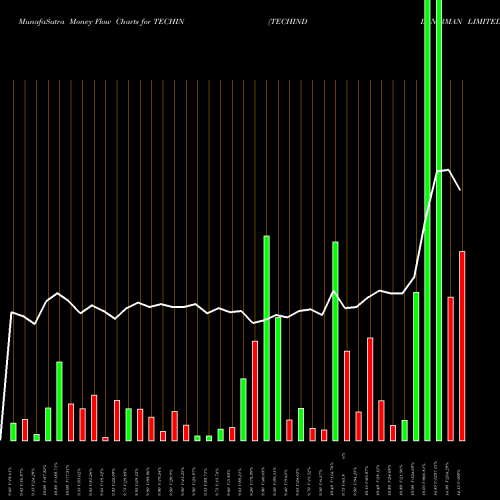500x500 pixels.
Task: Click the 'LIMITED' text at the header's end
Action: click(484, 22)
